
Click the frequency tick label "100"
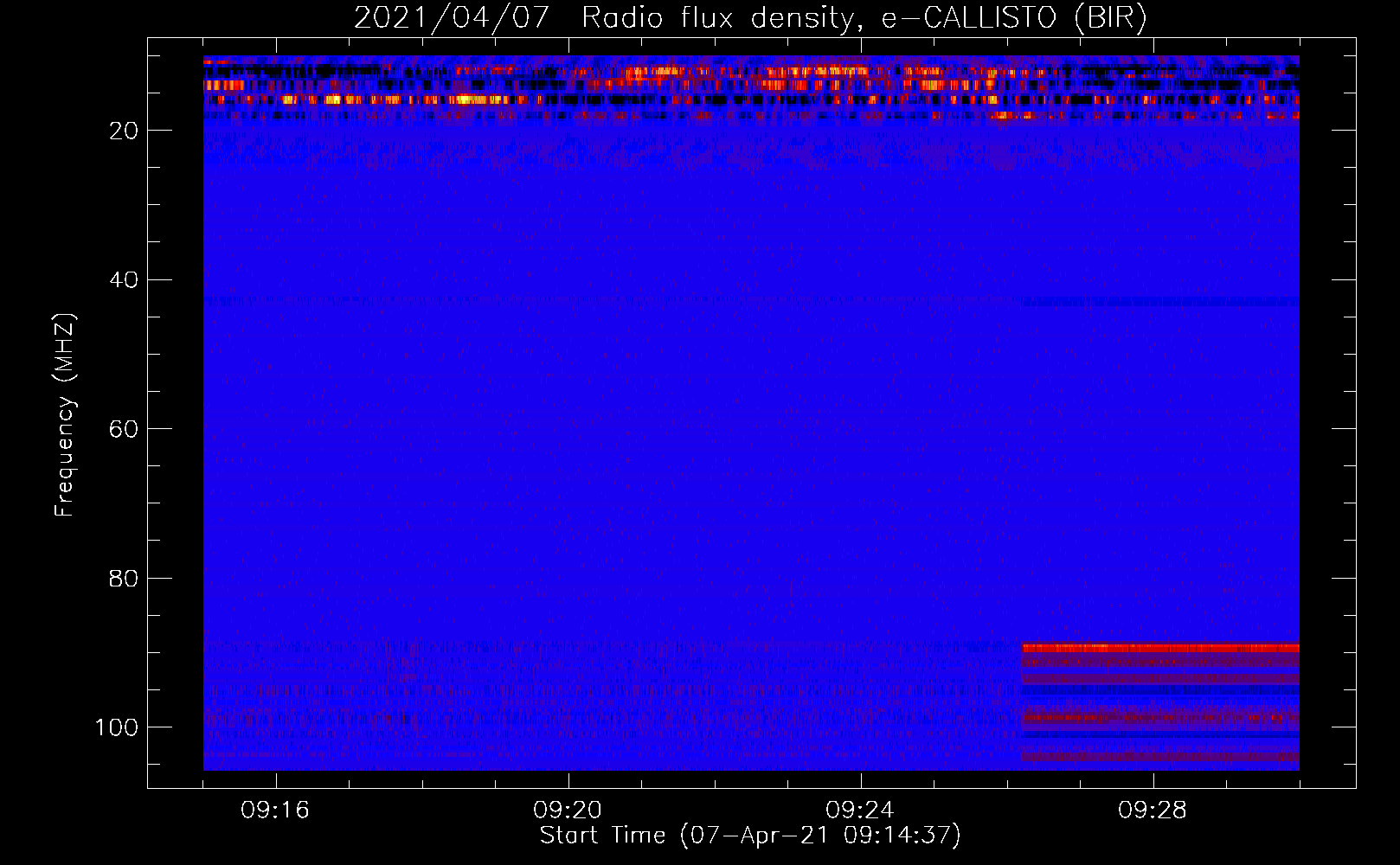[117, 727]
